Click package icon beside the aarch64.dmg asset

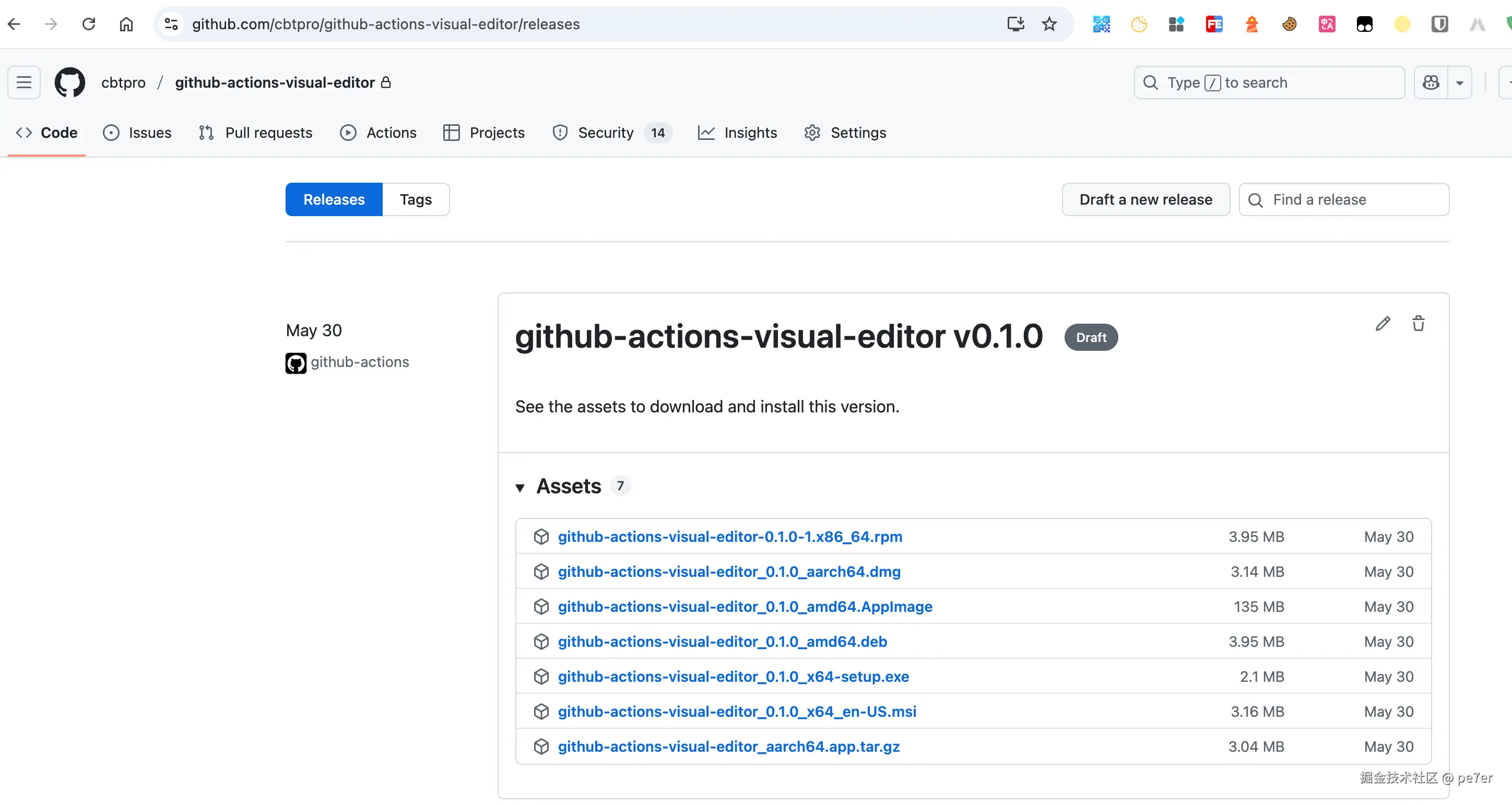pos(541,572)
